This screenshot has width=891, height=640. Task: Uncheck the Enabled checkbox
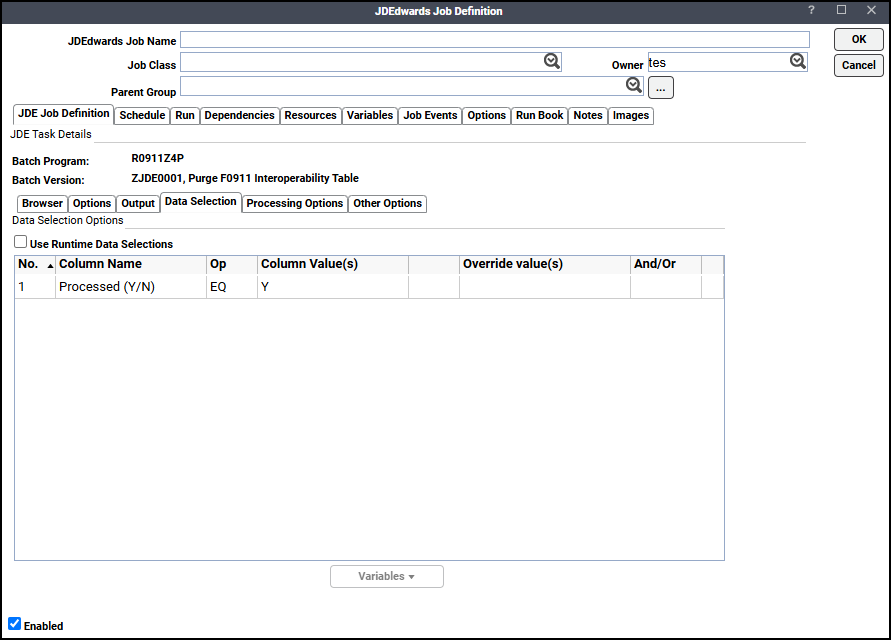tap(15, 624)
